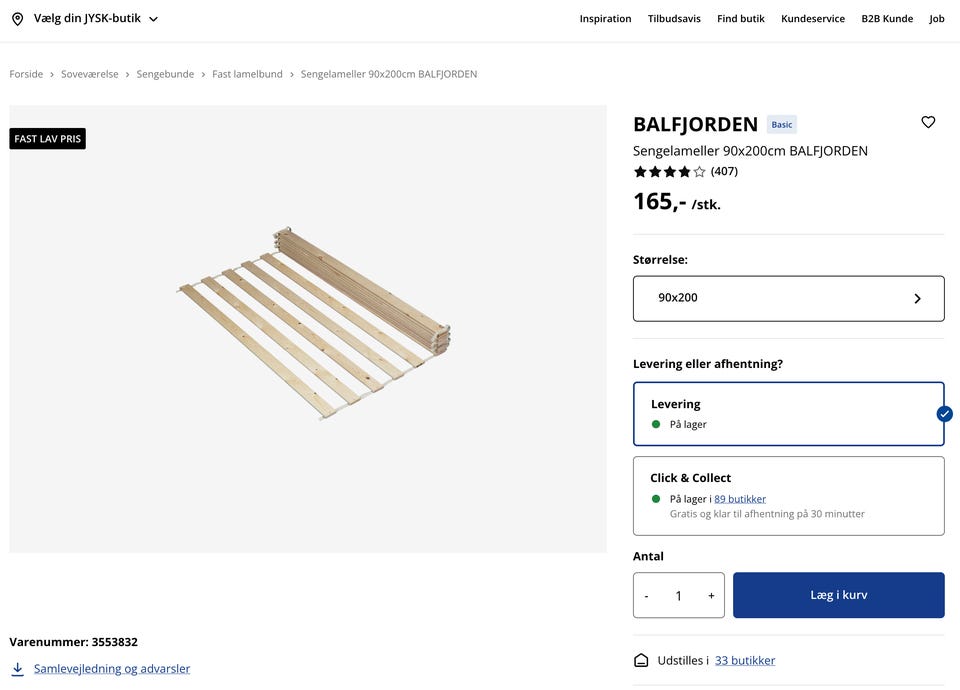Increase quantity with the plus stepper
Screen dimensions: 960x690
710,594
